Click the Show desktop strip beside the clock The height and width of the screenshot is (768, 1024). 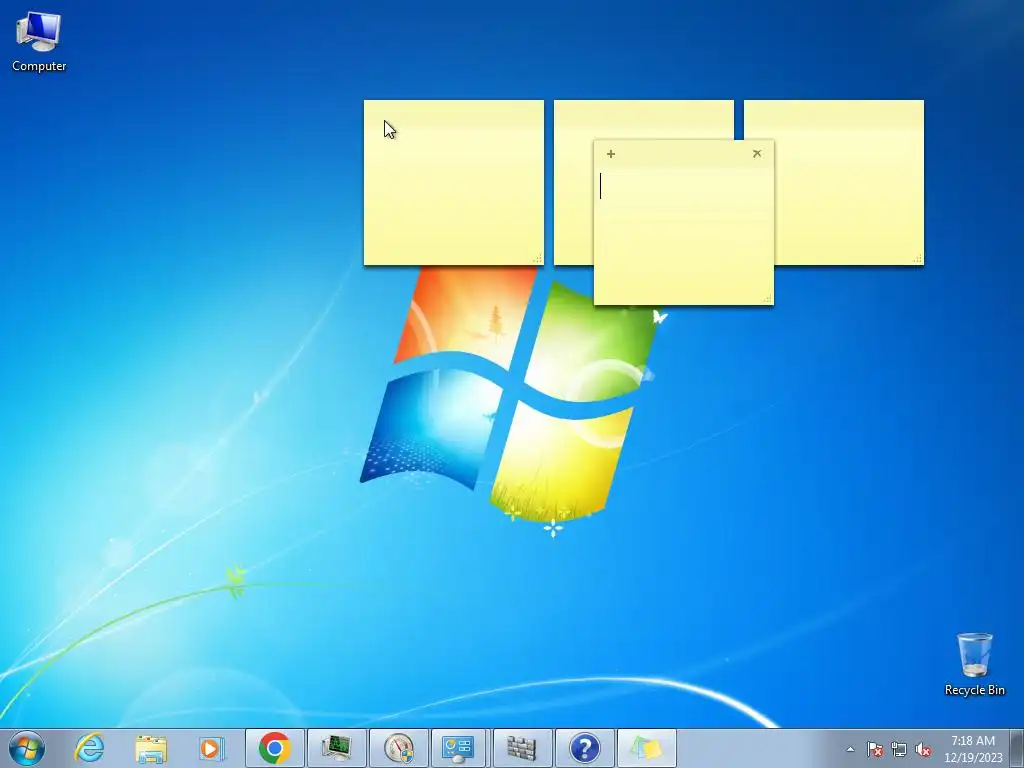tap(1017, 748)
